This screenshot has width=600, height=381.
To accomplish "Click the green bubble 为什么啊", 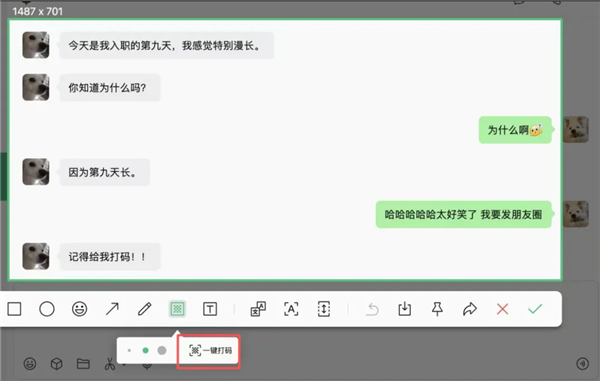I will click(515, 130).
